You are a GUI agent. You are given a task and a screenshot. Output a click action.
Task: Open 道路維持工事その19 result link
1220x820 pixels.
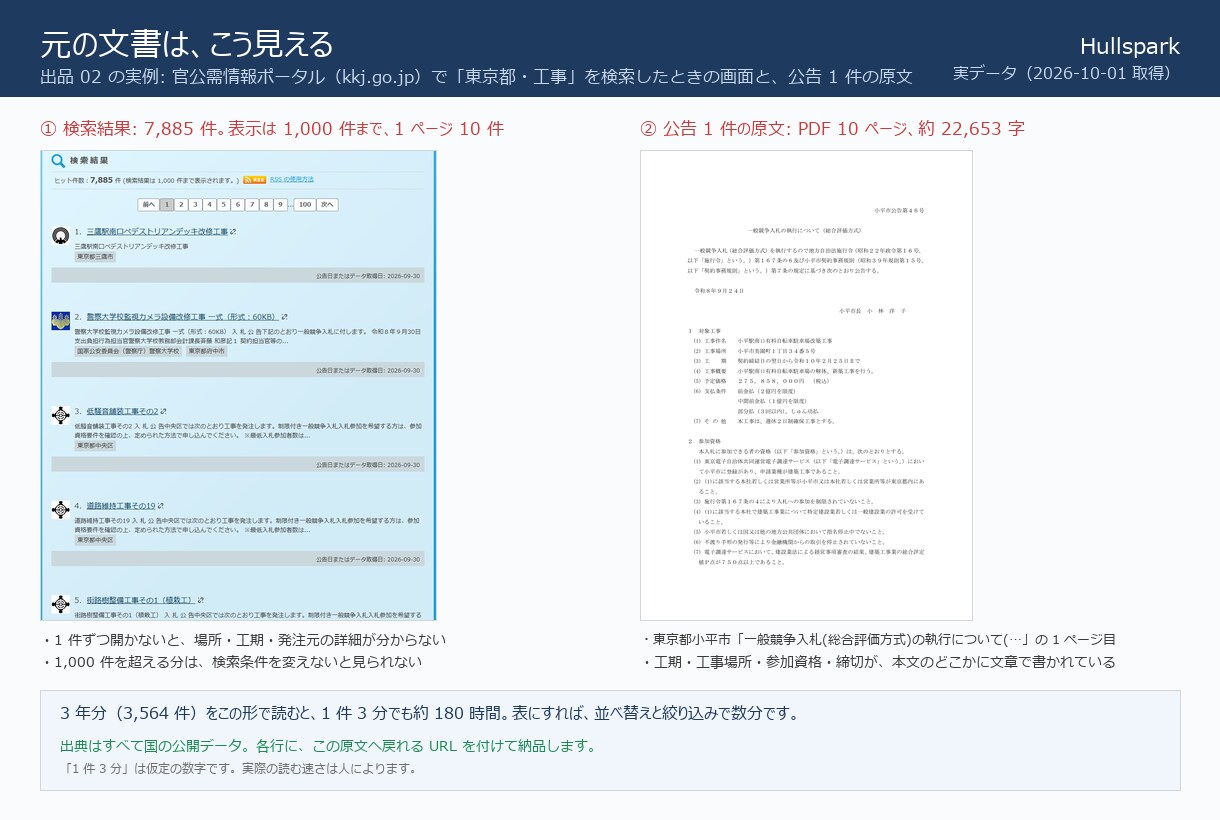121,506
